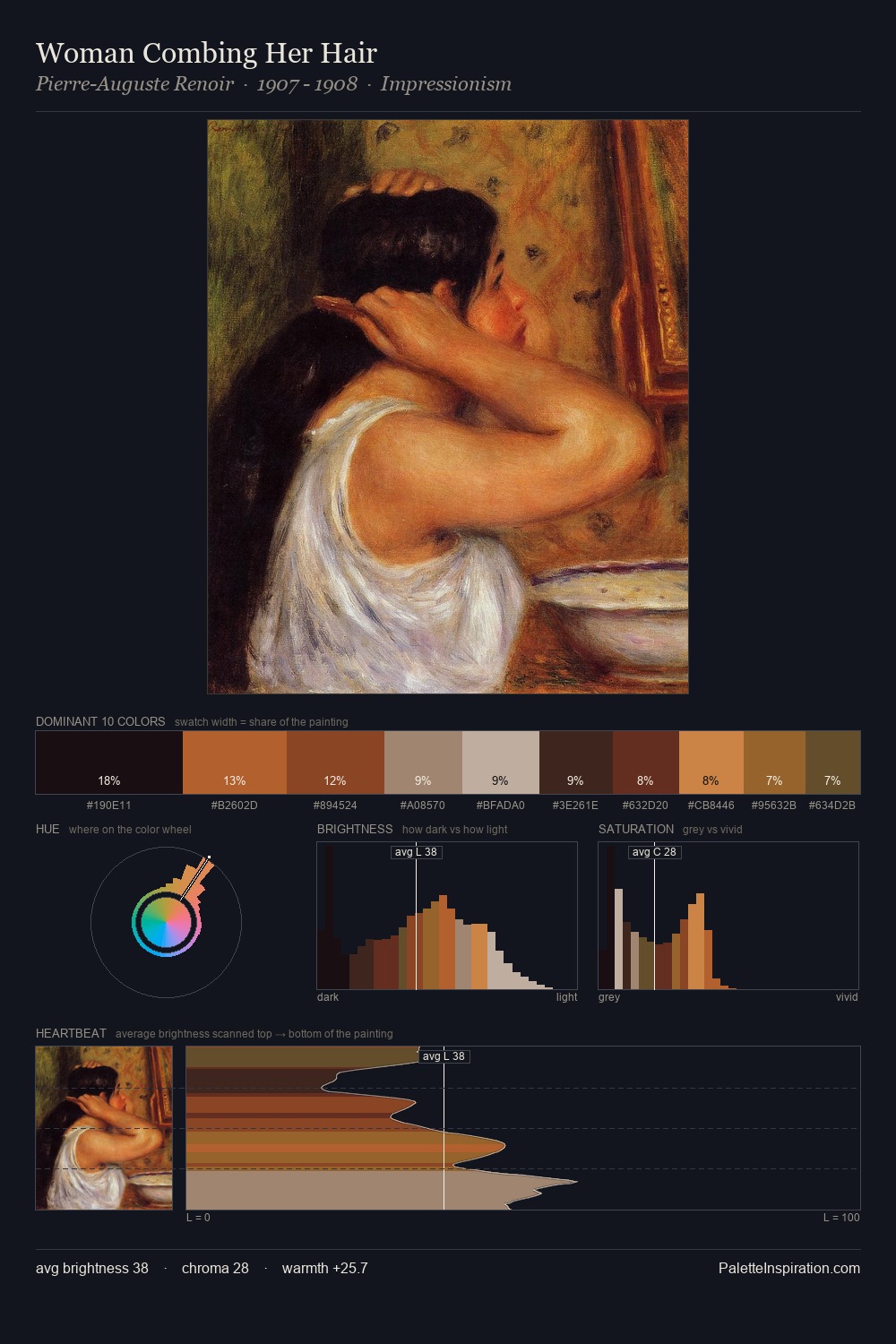Click the 'avg C 28' label in Saturation chart

click(x=655, y=852)
